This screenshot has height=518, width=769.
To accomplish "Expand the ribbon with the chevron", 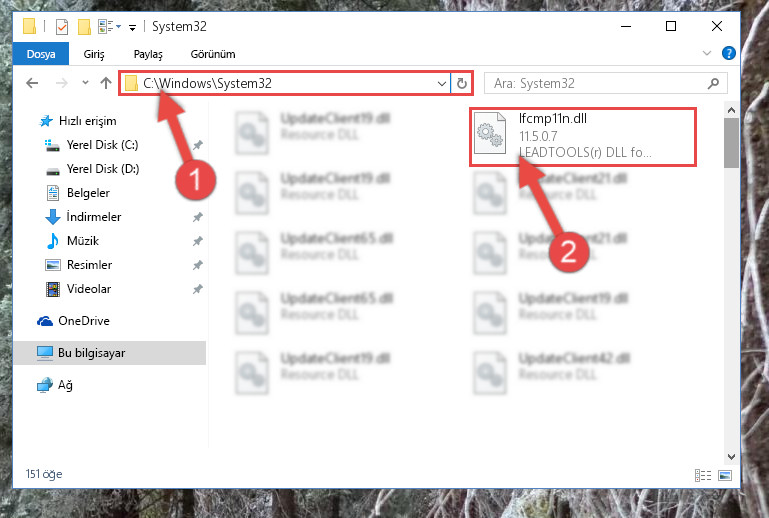I will (706, 53).
